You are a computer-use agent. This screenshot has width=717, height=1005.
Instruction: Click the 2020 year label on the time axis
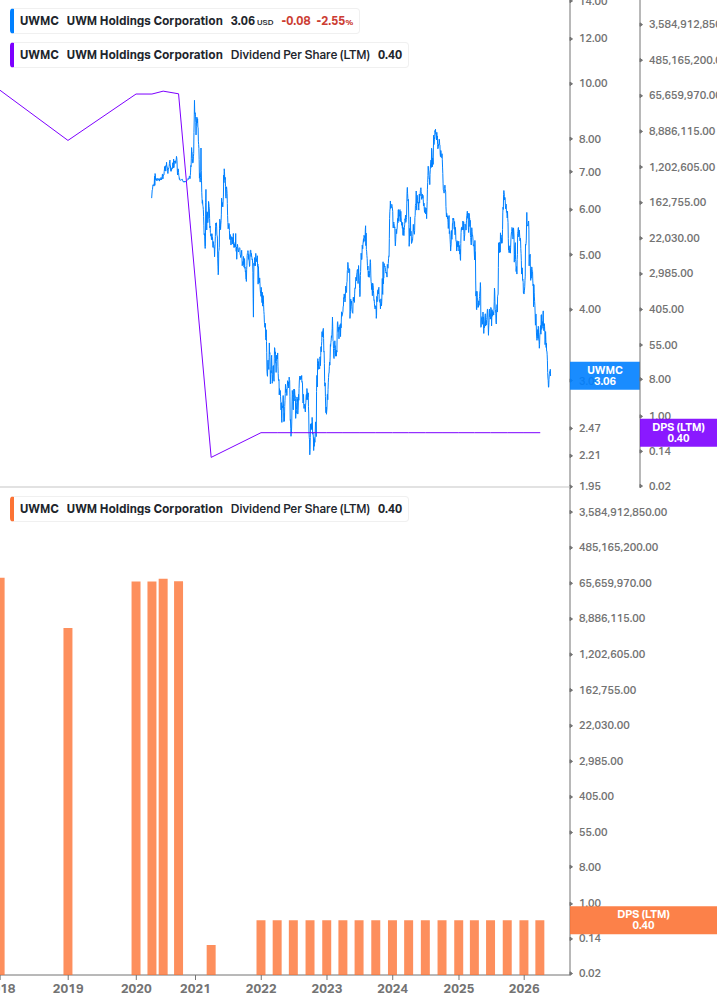point(136,989)
